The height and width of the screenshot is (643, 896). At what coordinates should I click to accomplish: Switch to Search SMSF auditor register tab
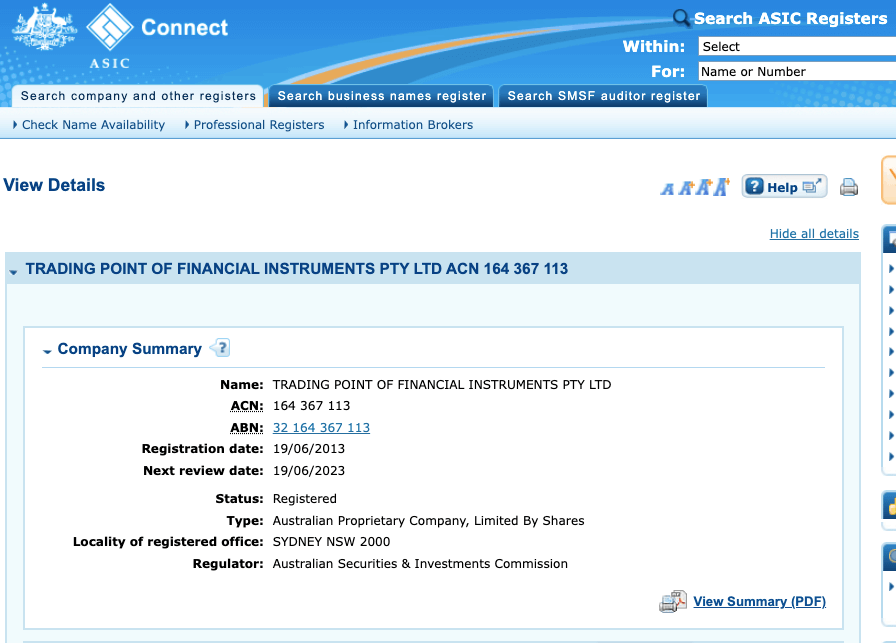point(603,96)
